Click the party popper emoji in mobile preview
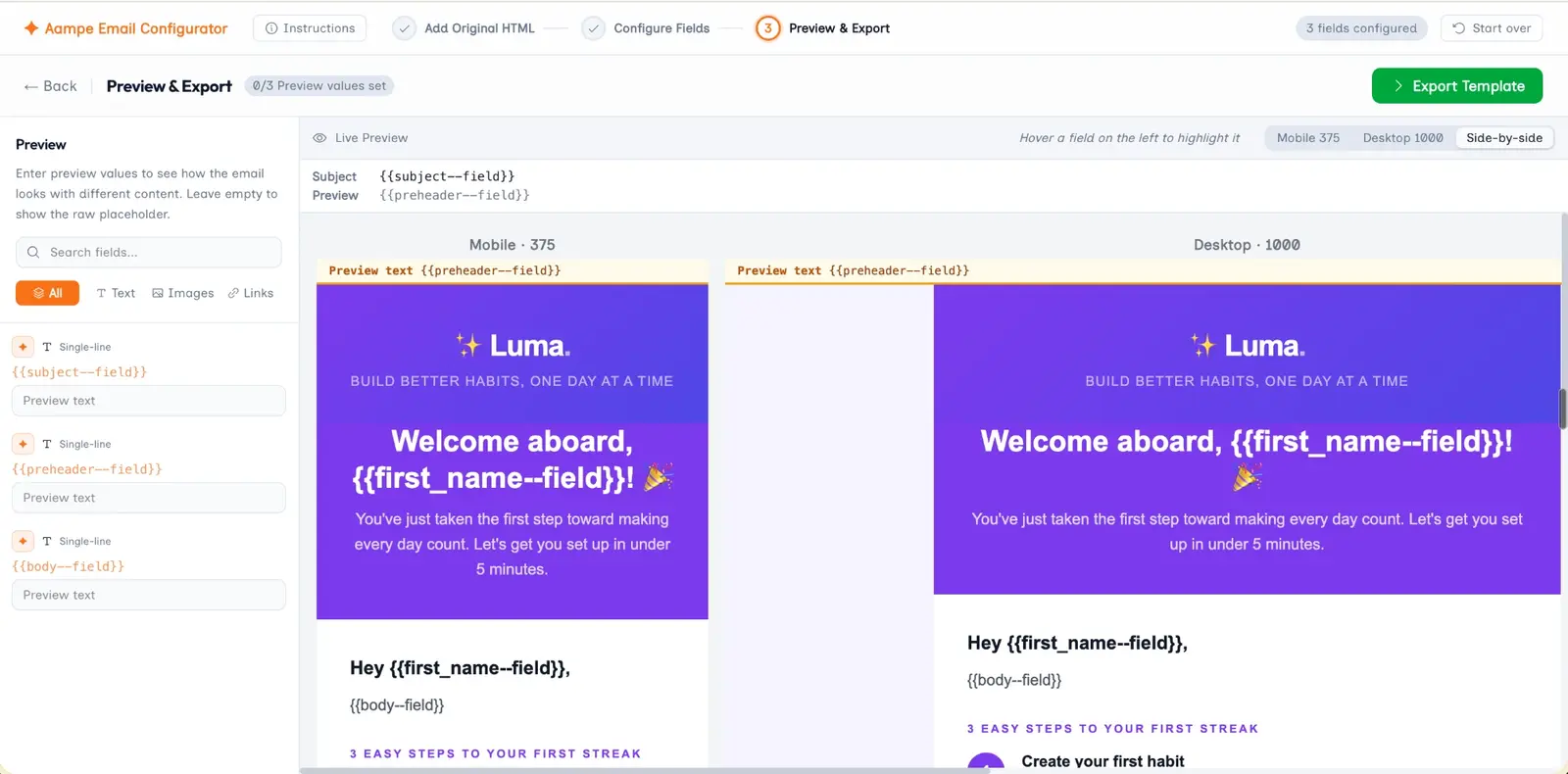 [658, 477]
